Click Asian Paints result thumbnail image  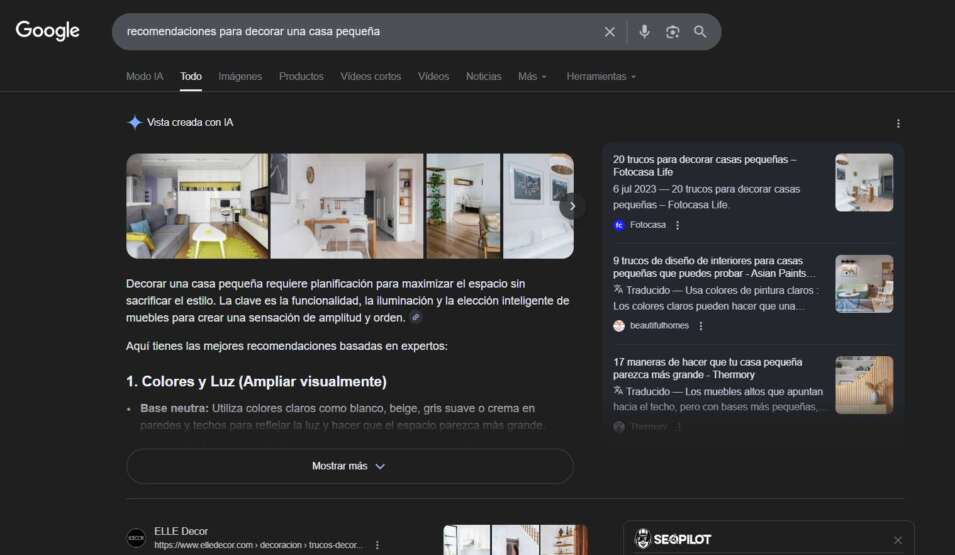pyautogui.click(x=864, y=284)
